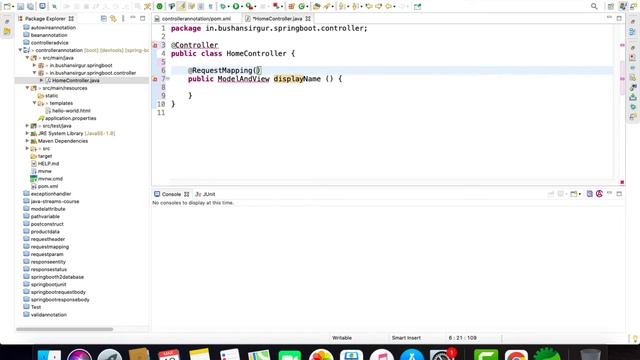
Task: Collapse the templates folder
Action: click(35, 103)
